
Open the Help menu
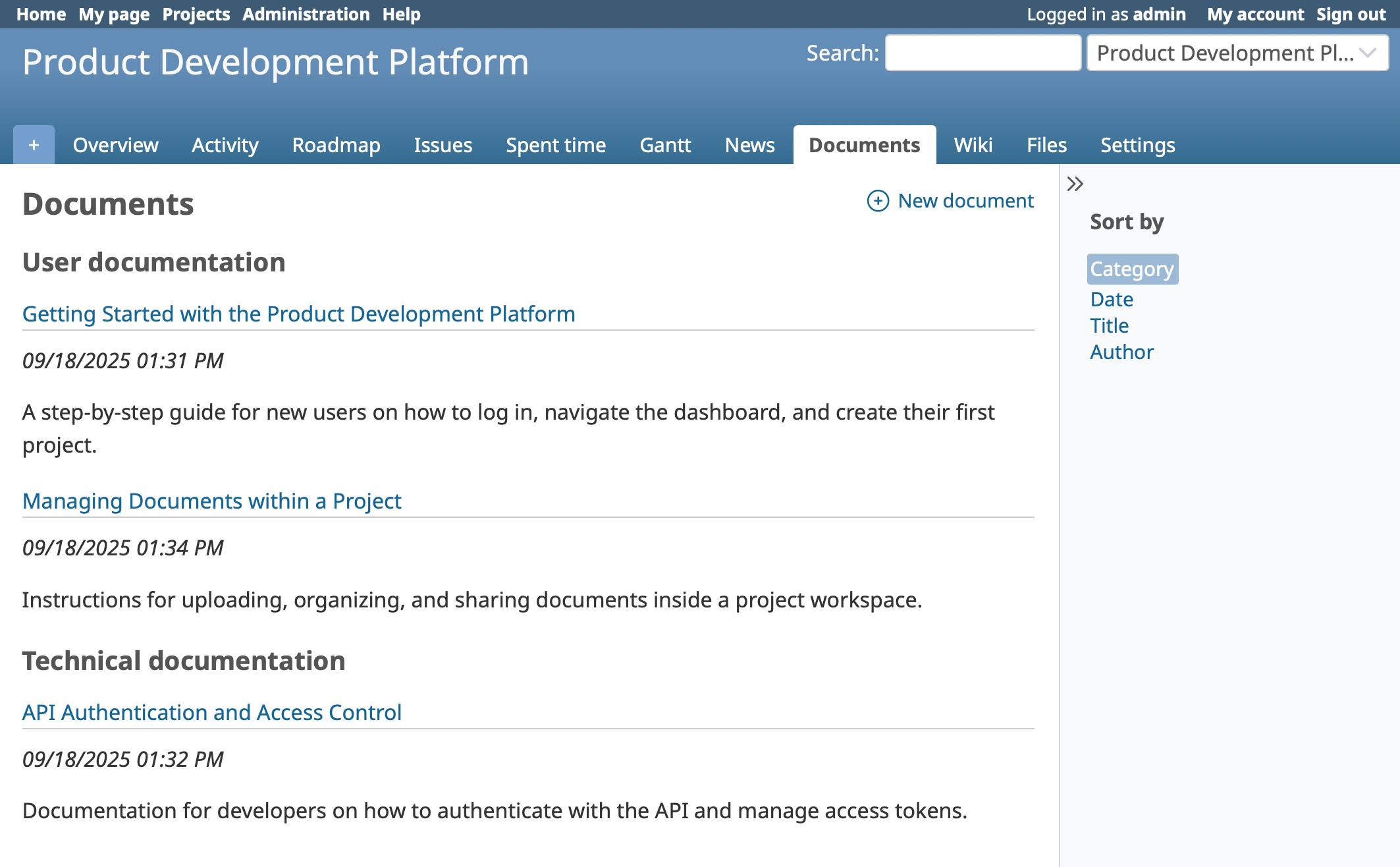(x=402, y=14)
